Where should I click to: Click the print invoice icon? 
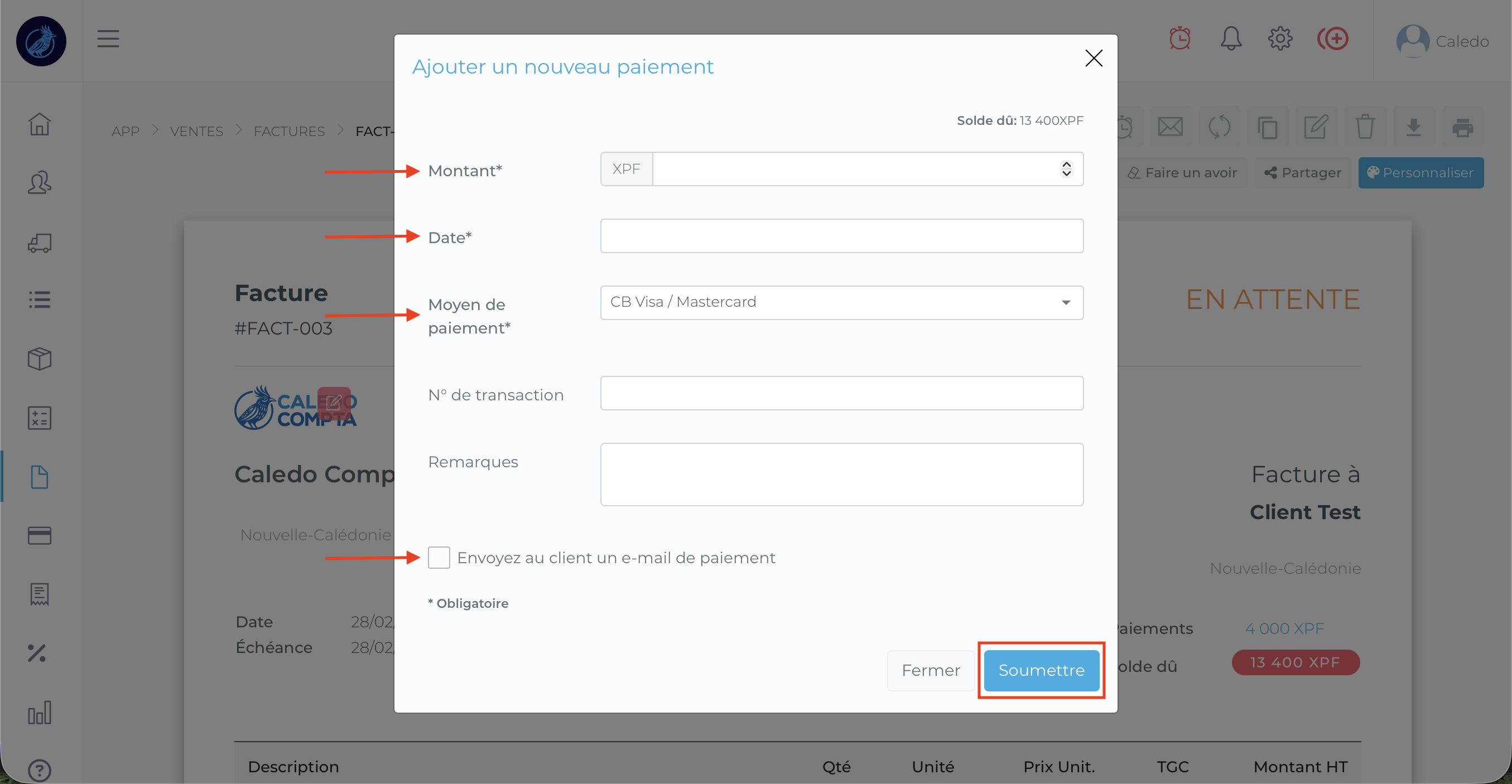coord(1462,127)
